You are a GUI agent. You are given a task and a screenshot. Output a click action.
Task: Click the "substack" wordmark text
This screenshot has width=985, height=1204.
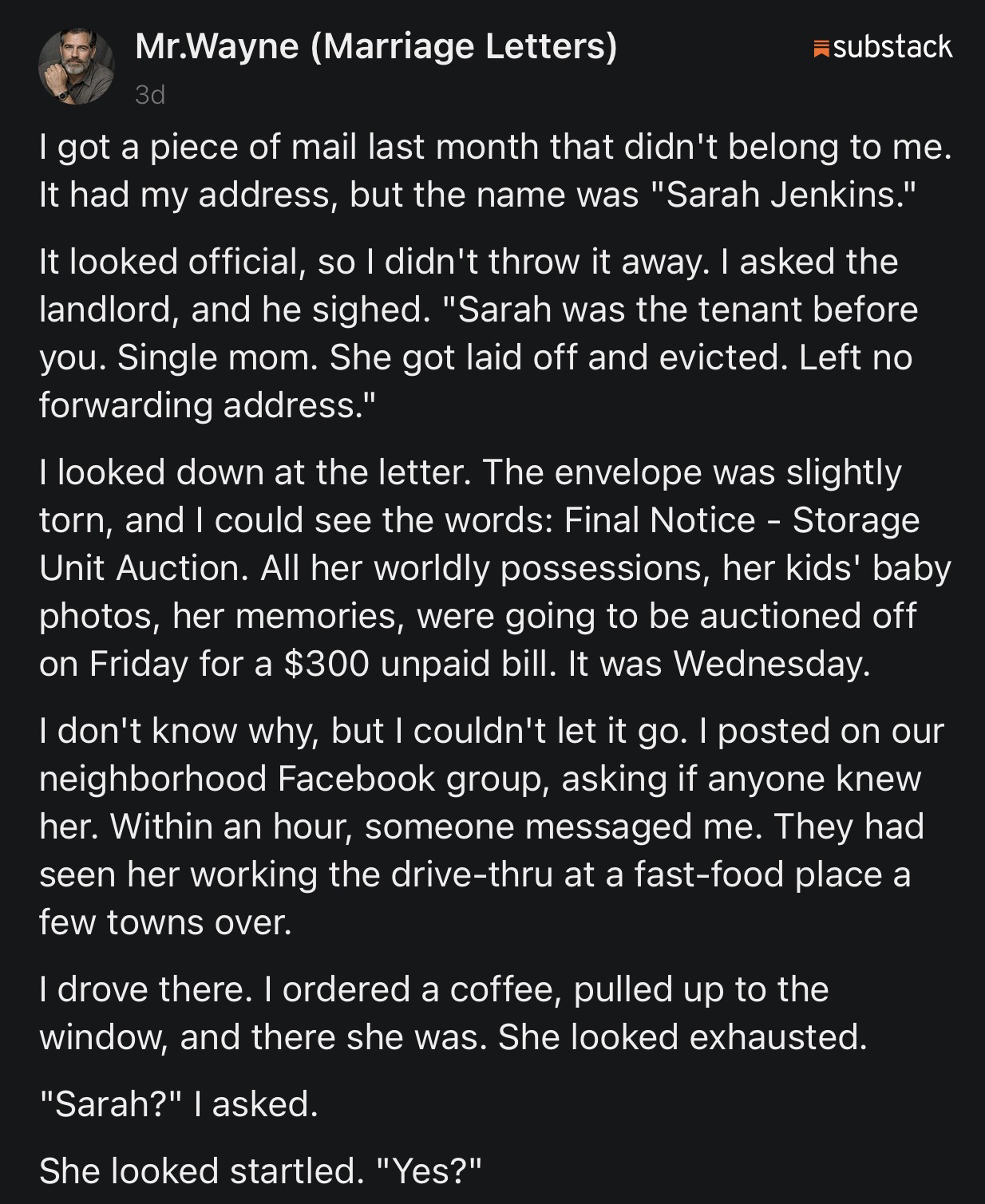[892, 47]
